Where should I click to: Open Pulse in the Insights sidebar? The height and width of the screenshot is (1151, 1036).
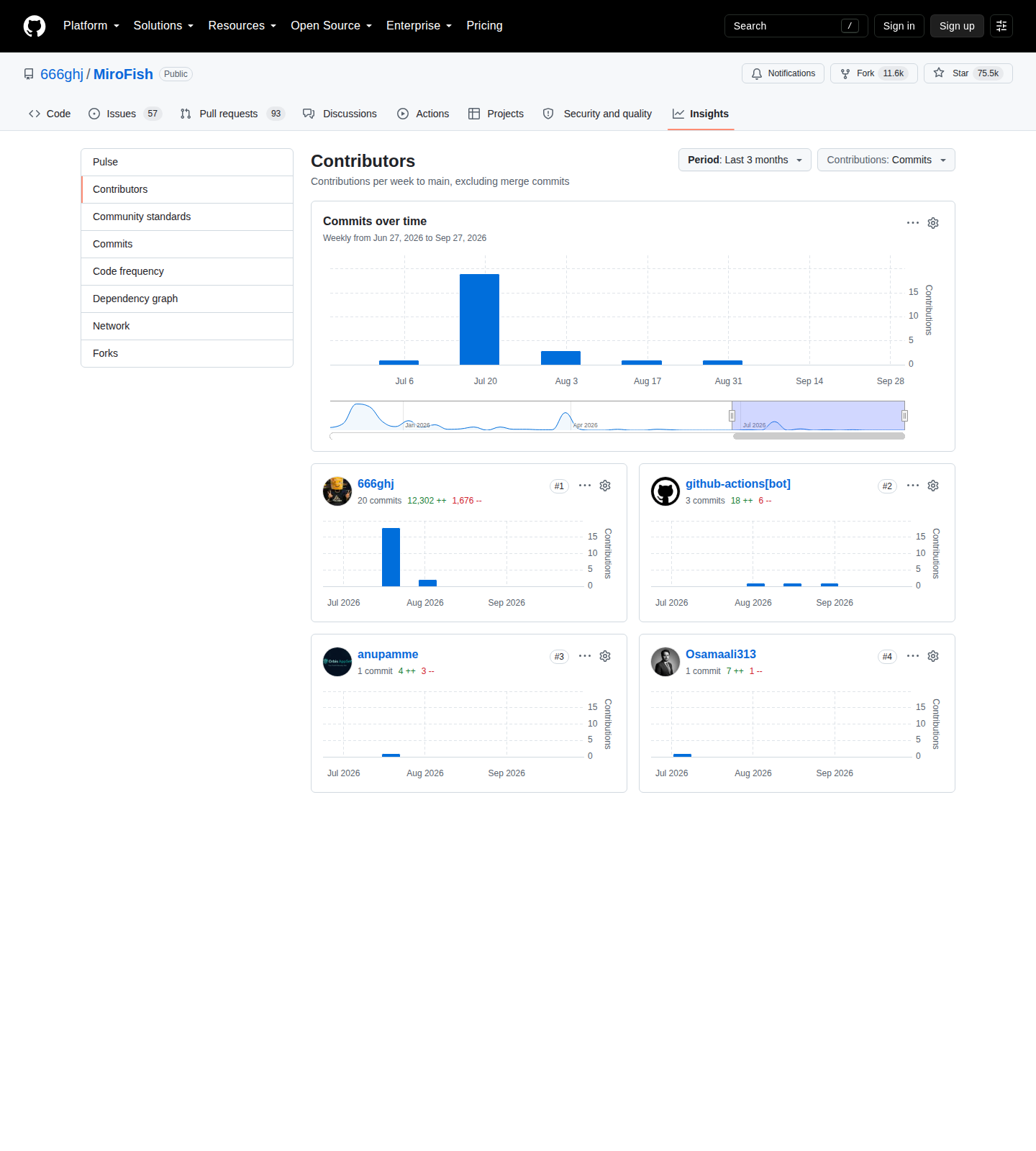coord(187,162)
